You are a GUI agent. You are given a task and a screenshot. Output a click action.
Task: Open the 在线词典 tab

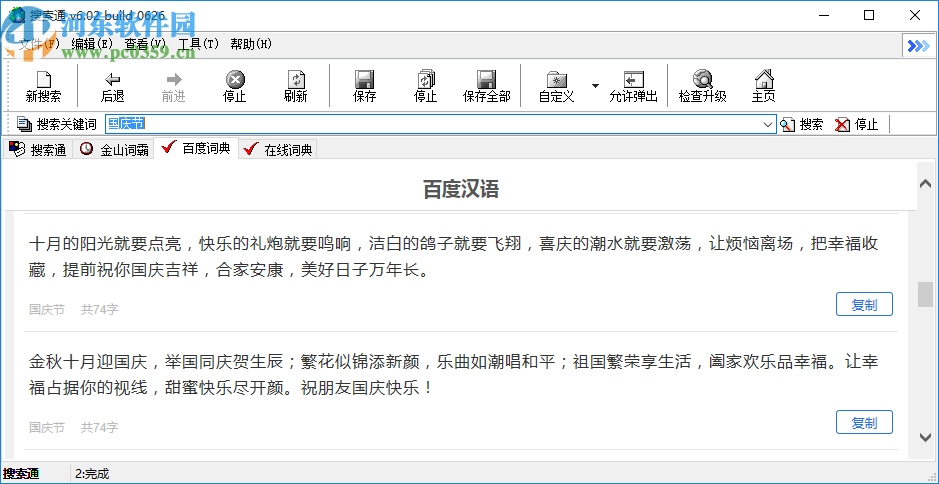[x=278, y=149]
